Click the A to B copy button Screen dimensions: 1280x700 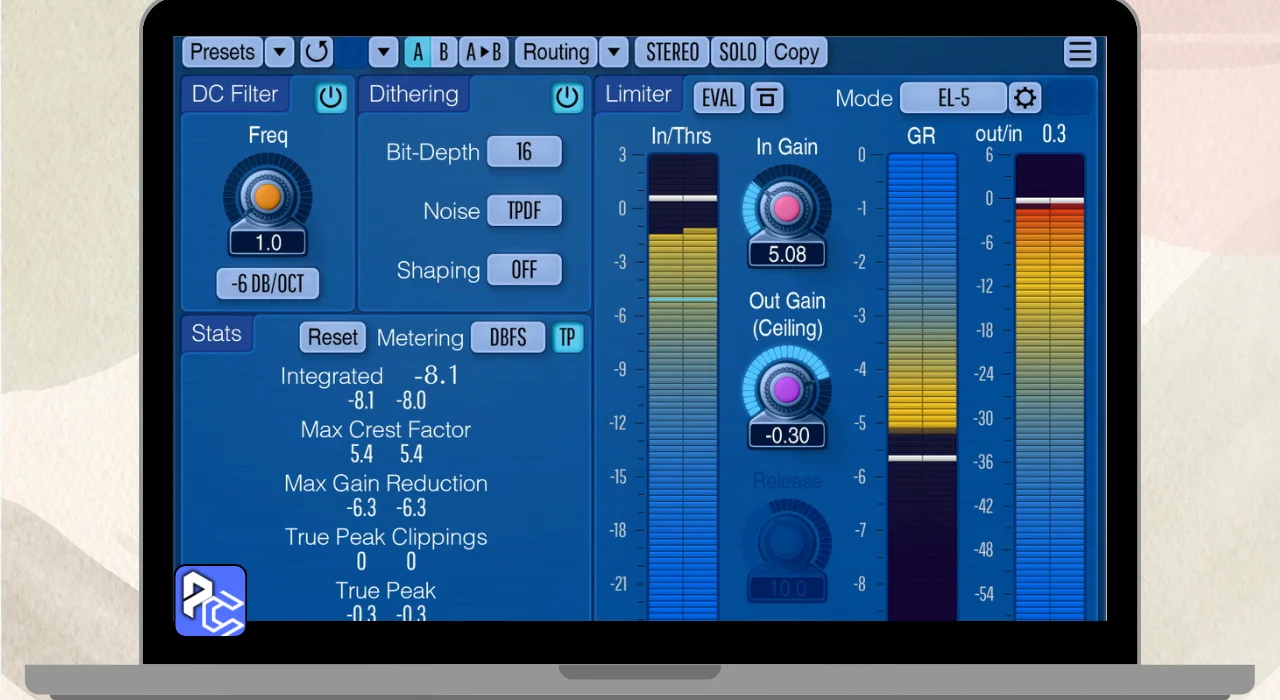(485, 52)
